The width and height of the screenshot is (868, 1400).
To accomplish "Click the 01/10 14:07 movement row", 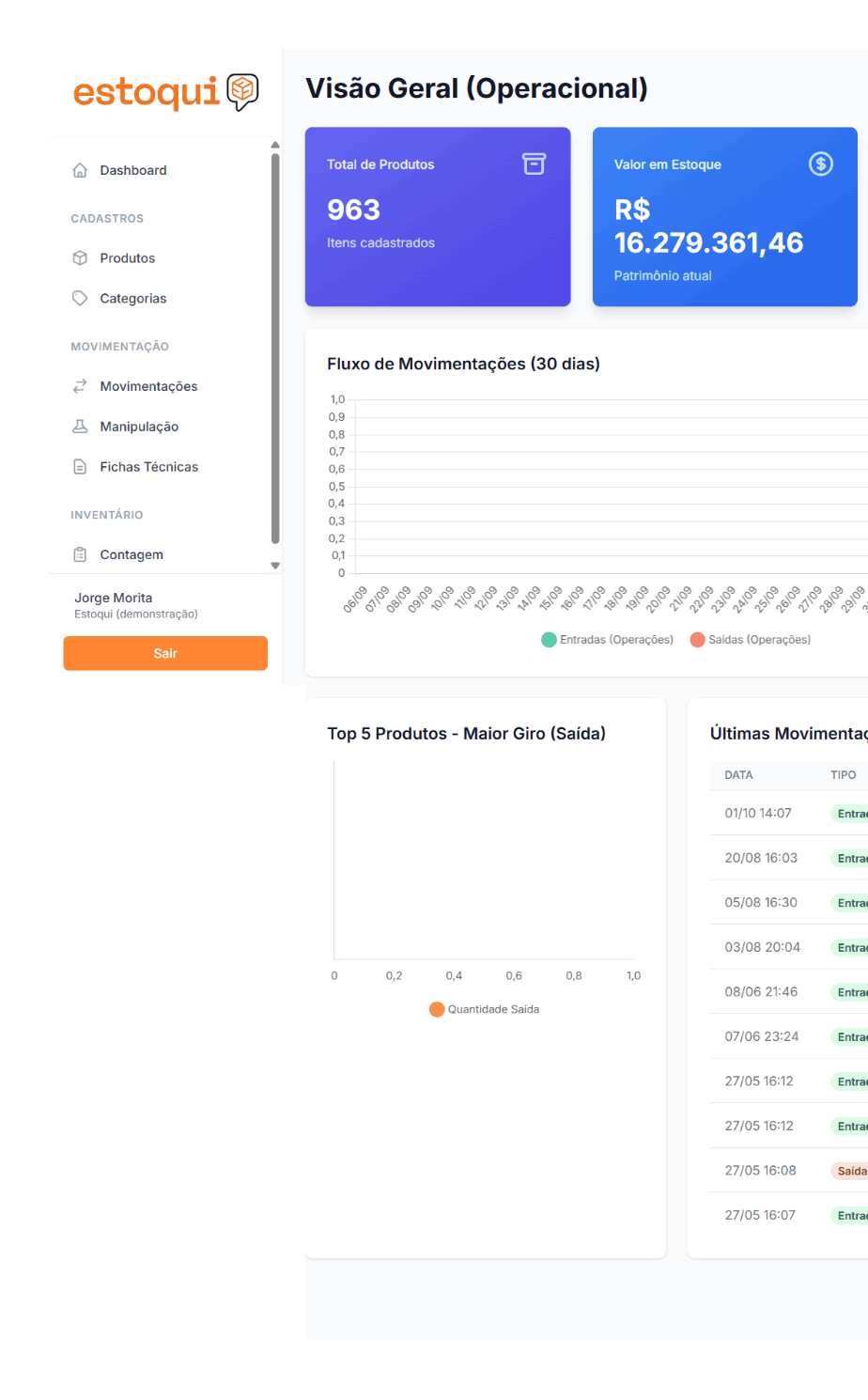I will pyautogui.click(x=789, y=813).
